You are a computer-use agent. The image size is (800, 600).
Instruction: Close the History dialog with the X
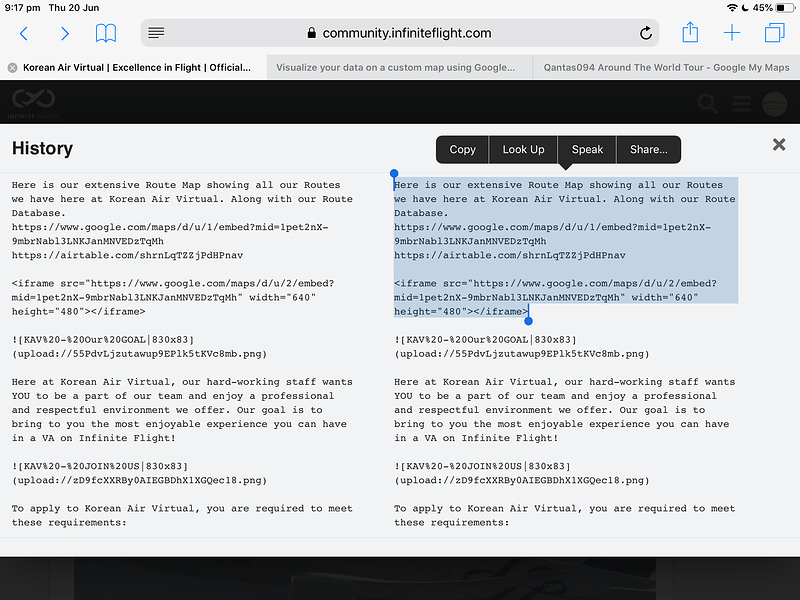tap(779, 144)
